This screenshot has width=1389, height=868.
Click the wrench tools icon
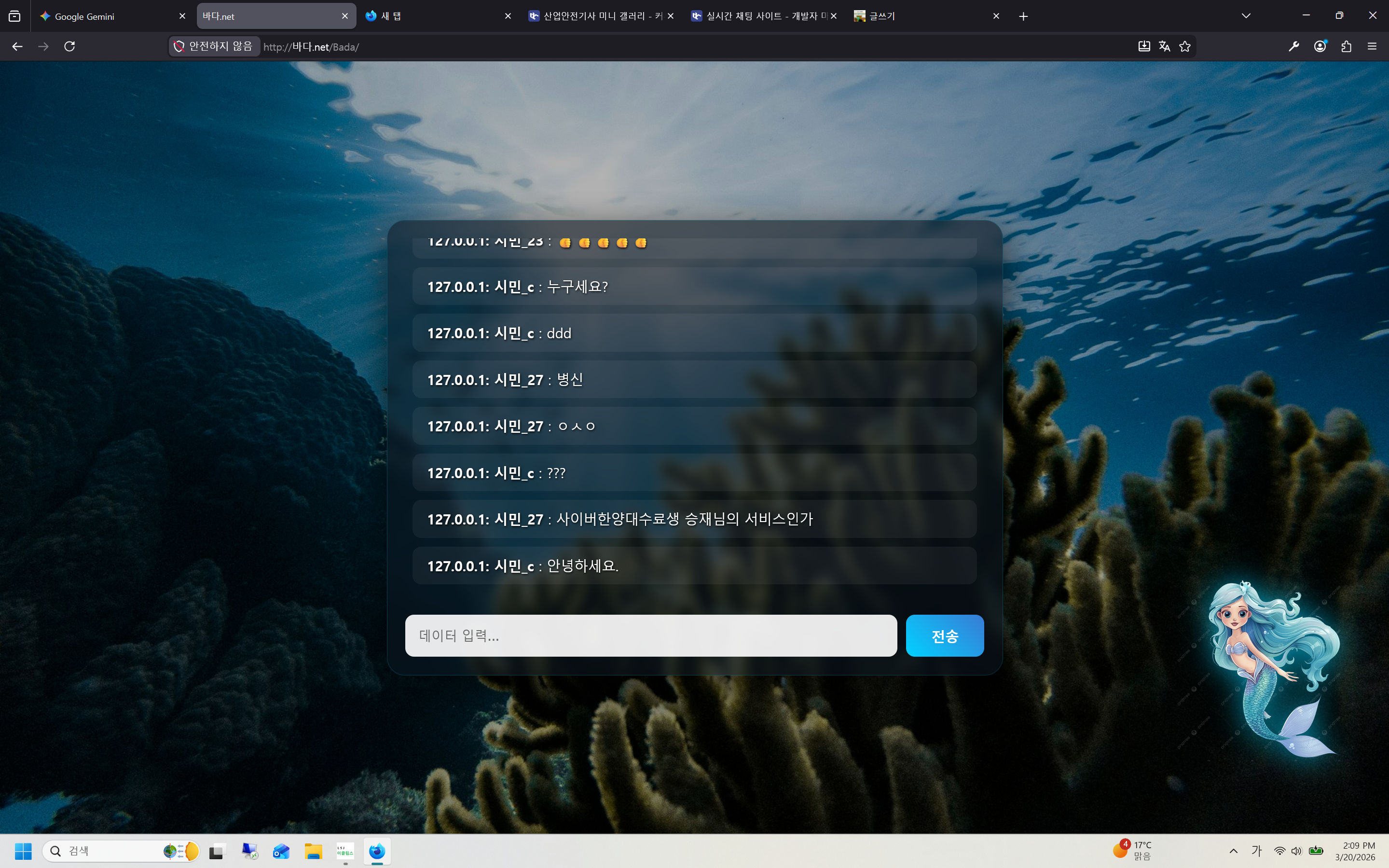1293,46
